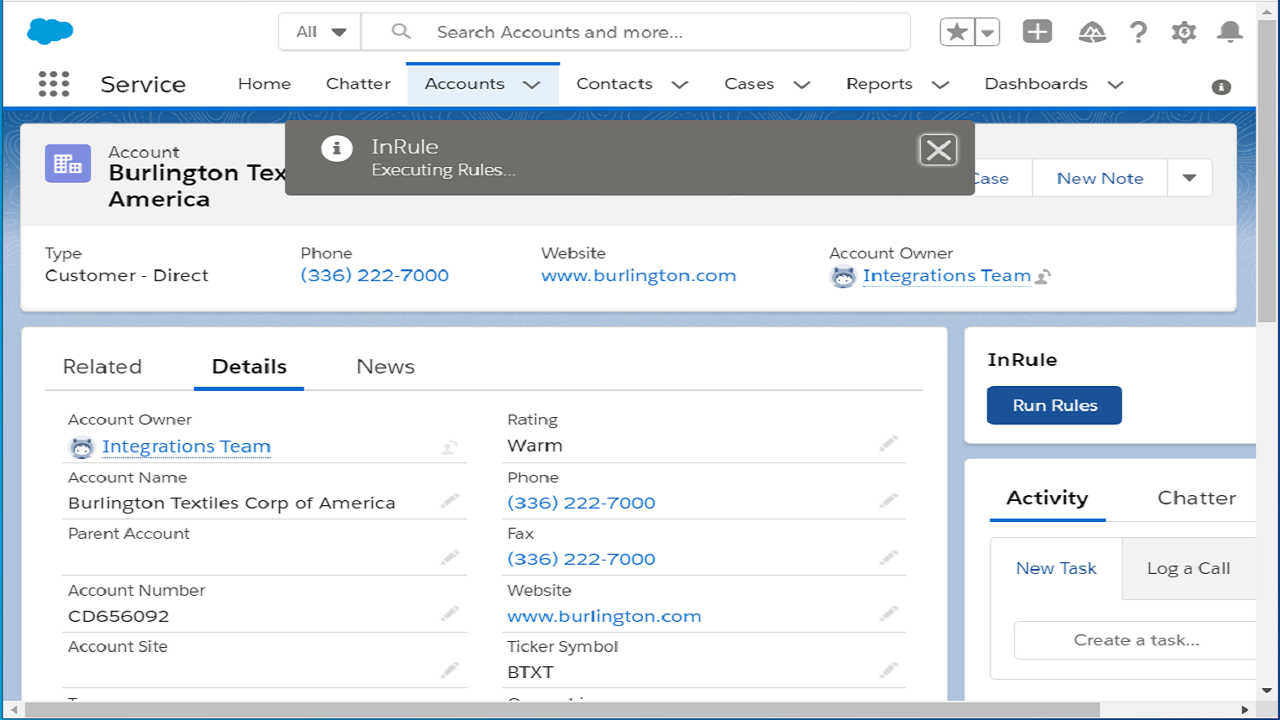Select the Activity tab
The image size is (1280, 720).
tap(1047, 497)
